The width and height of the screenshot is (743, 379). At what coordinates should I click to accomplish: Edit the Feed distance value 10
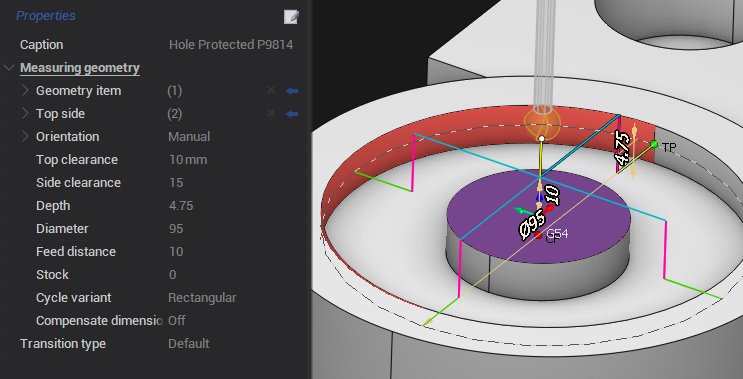[x=176, y=252]
